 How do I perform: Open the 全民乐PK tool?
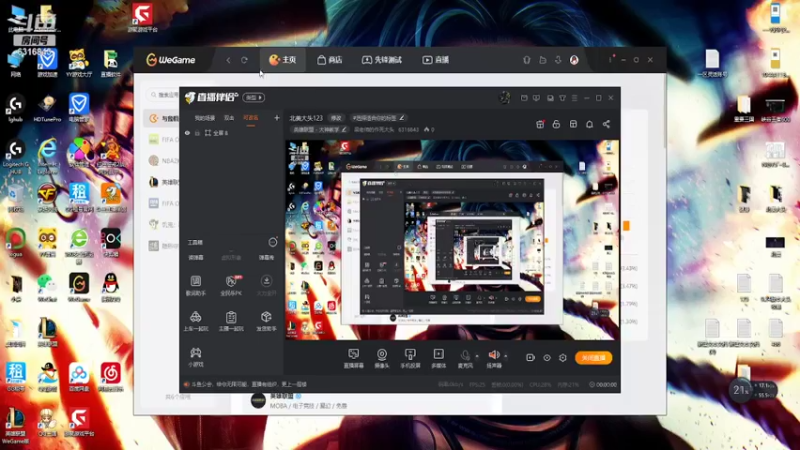pyautogui.click(x=231, y=286)
